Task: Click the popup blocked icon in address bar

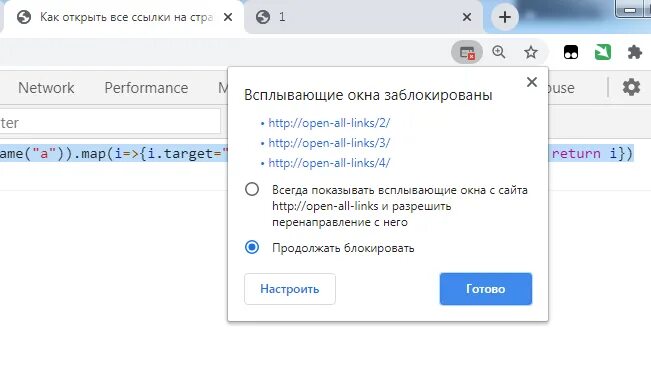Action: (x=467, y=53)
